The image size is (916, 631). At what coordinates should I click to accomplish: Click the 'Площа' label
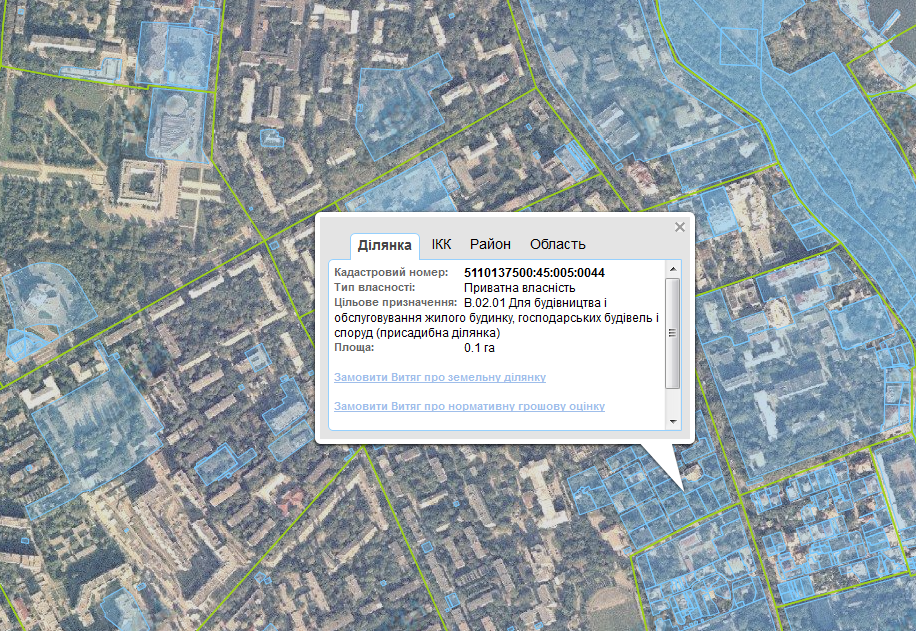coord(354,348)
